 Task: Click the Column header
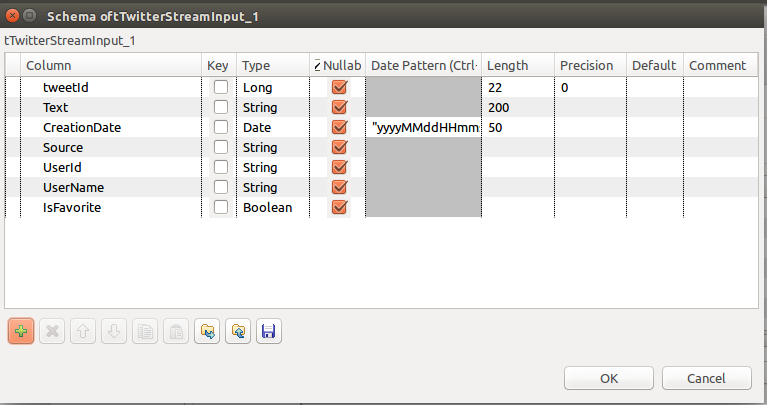[111, 65]
